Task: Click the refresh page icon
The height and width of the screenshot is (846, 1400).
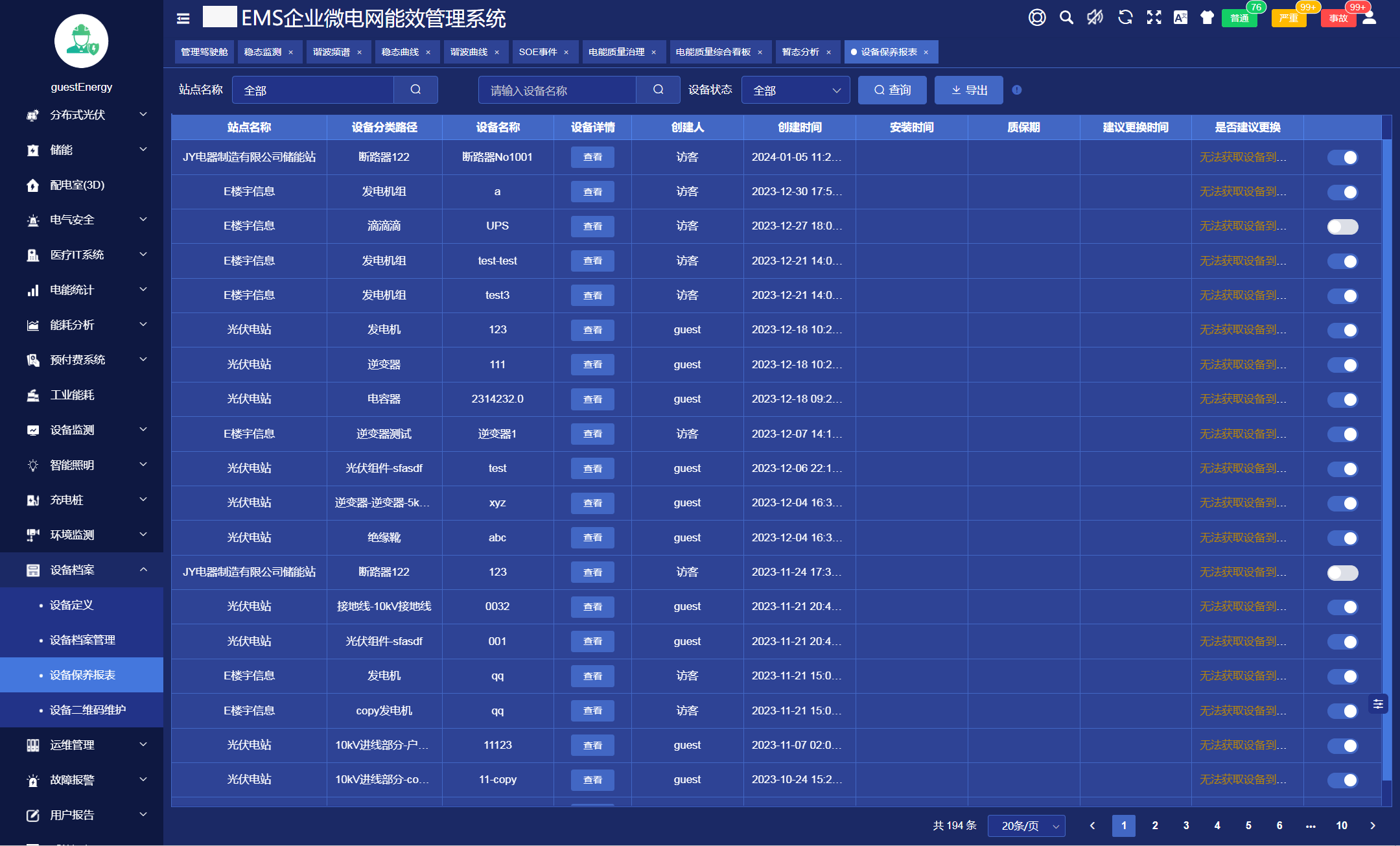Action: coord(1125,18)
